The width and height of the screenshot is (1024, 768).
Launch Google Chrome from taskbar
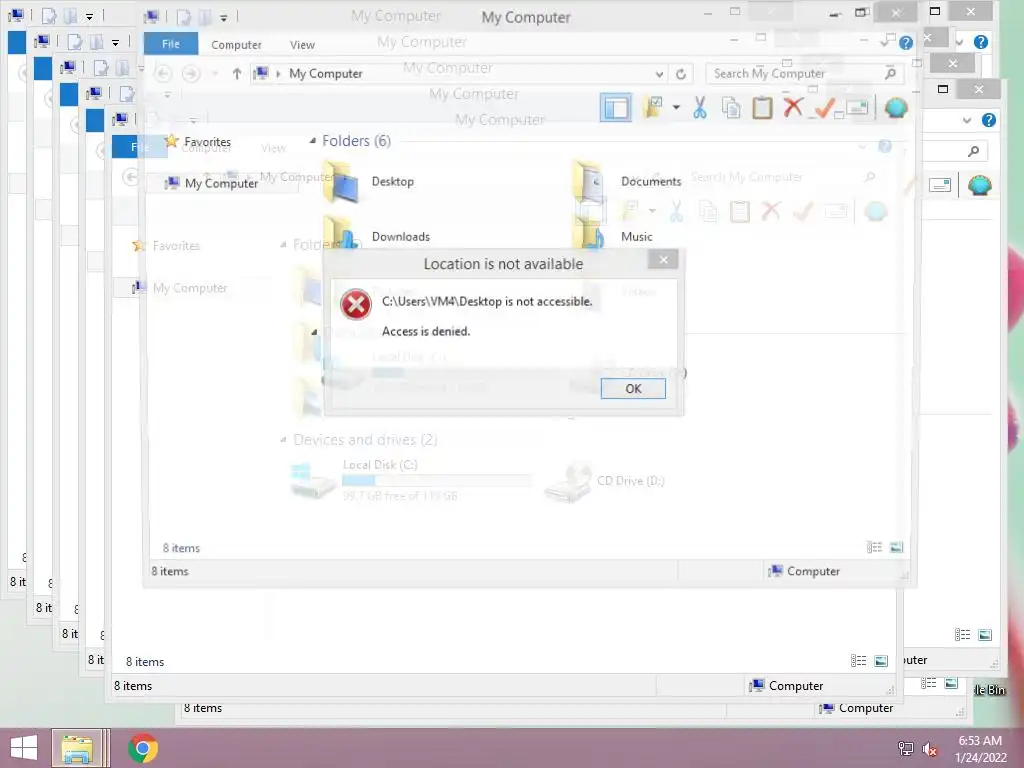coord(143,748)
